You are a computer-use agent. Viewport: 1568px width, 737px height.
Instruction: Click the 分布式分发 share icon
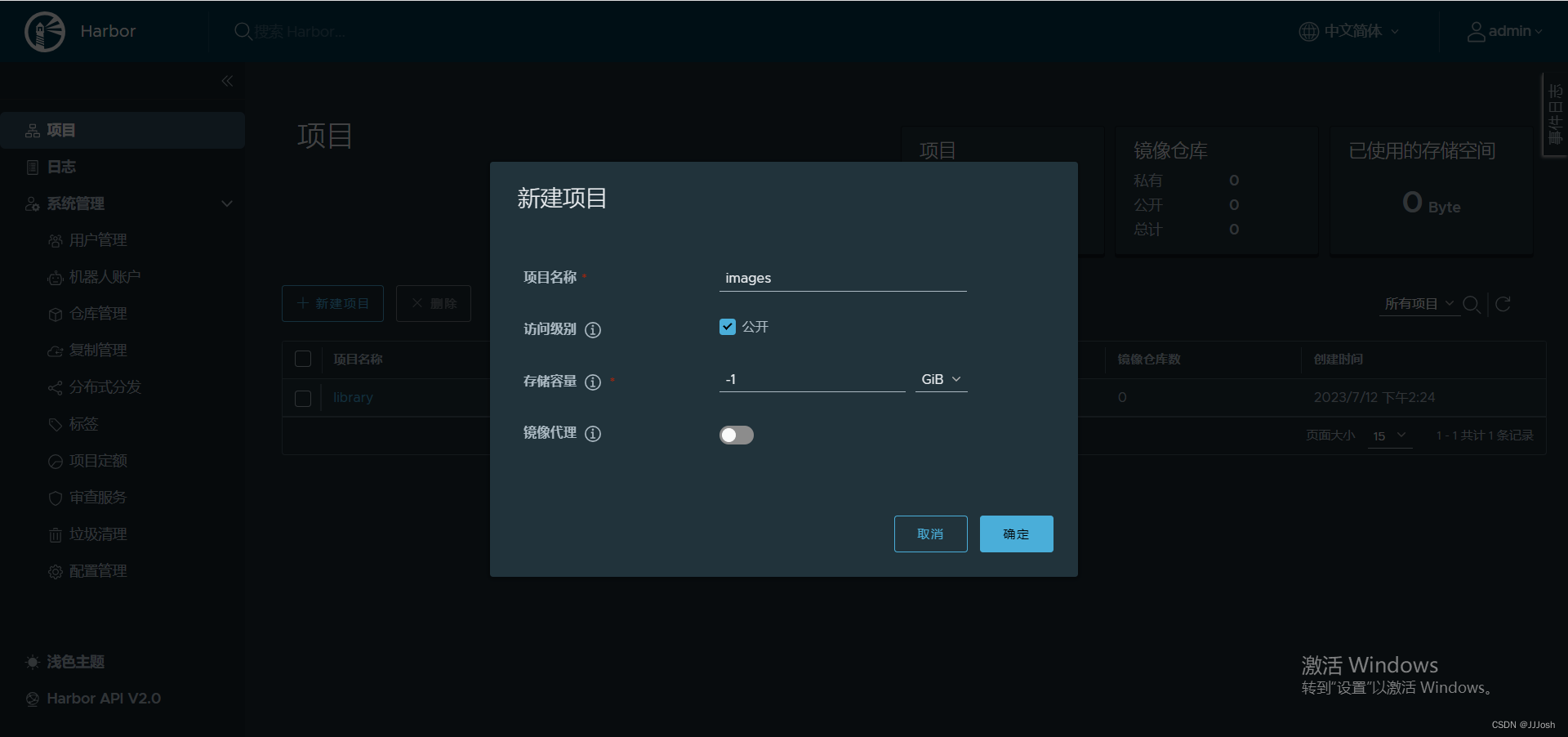coord(56,388)
